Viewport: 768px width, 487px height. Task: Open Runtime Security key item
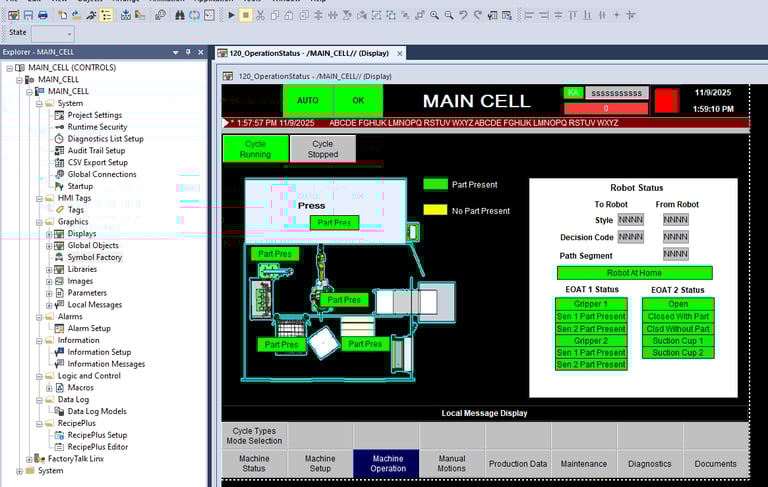97,127
